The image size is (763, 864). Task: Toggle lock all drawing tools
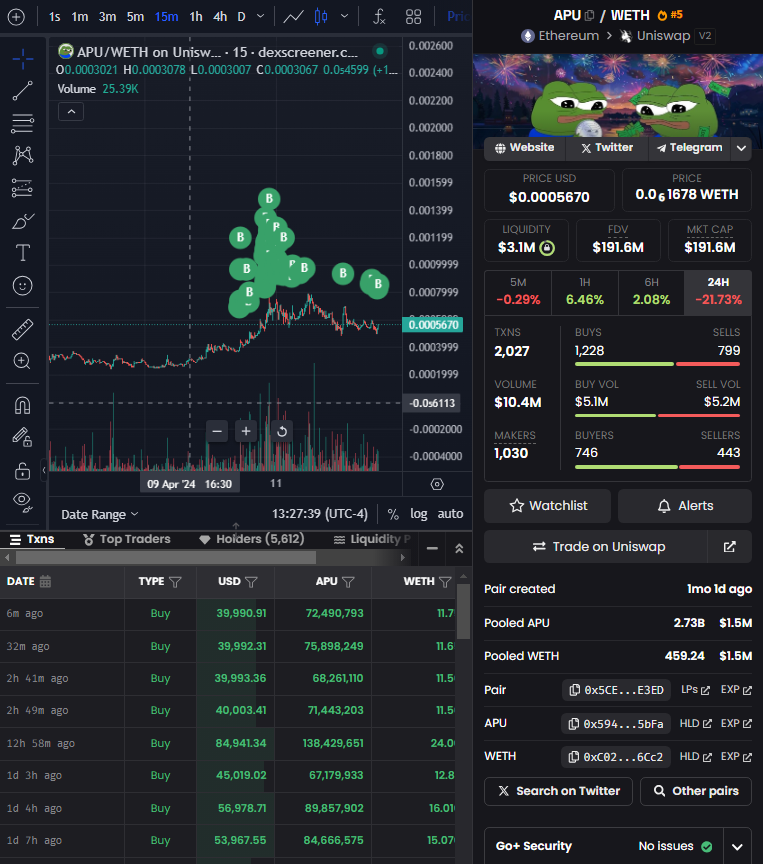[x=23, y=470]
